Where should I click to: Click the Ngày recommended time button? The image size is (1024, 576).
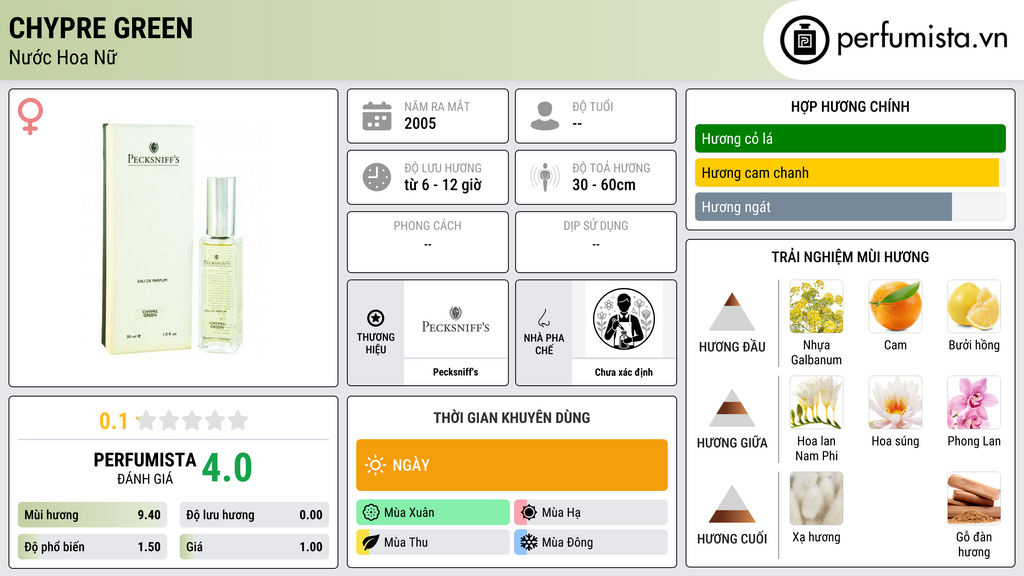tap(512, 465)
